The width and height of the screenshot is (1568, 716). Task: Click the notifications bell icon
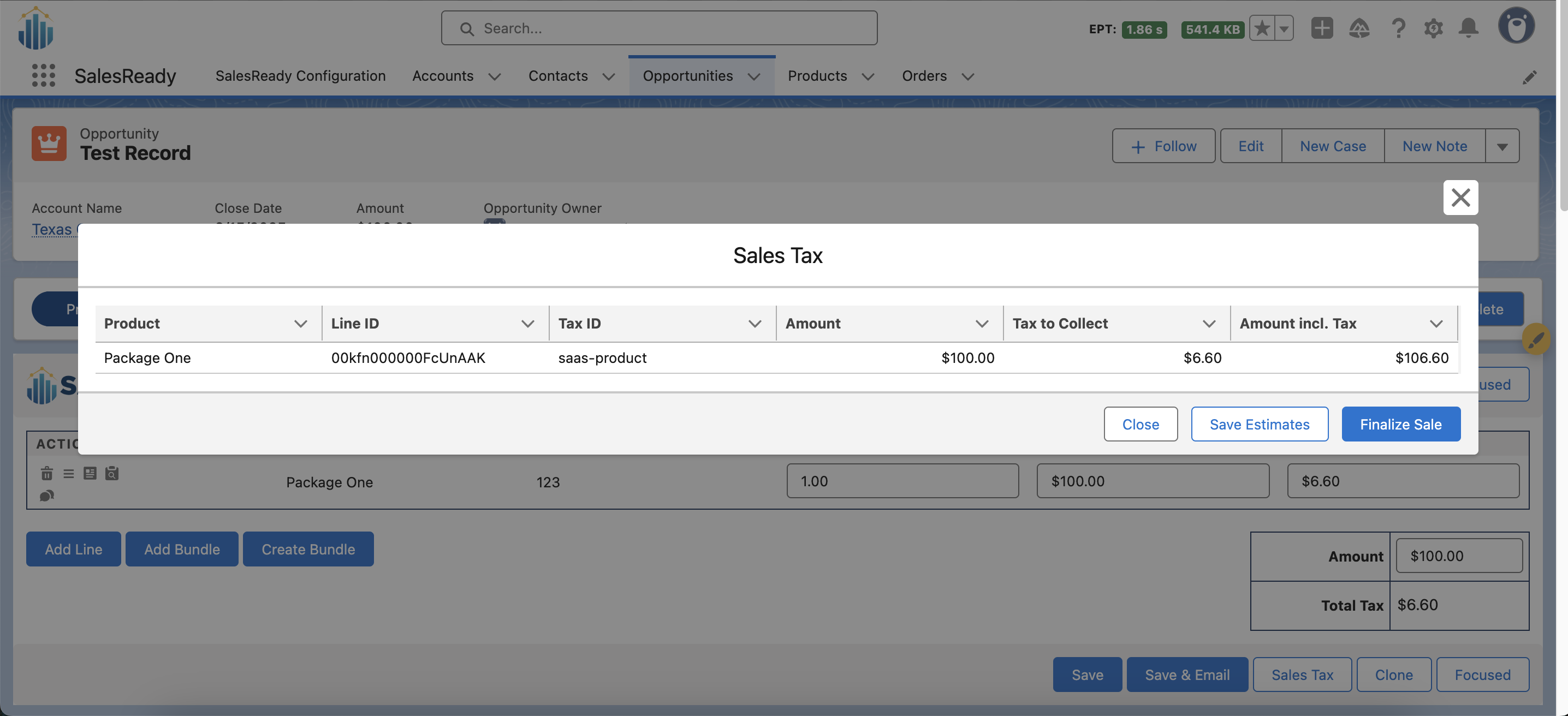point(1468,28)
